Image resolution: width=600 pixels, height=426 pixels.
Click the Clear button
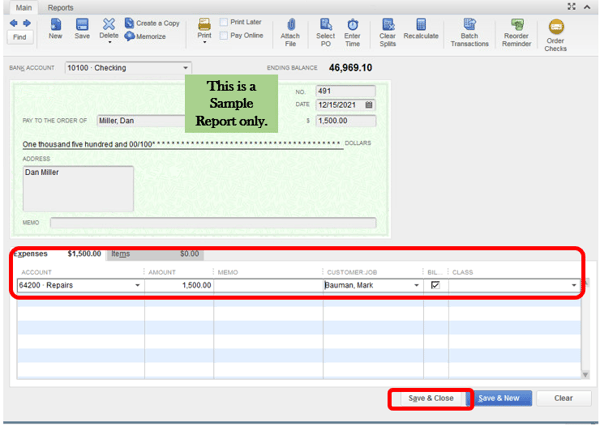point(563,398)
